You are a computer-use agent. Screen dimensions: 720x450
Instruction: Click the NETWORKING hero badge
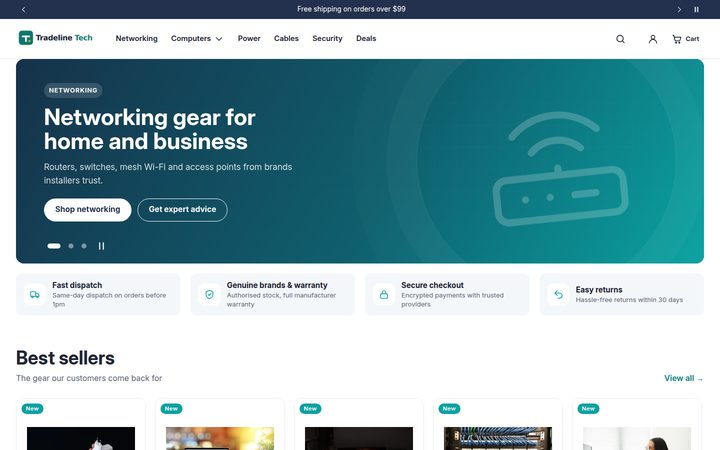[73, 90]
